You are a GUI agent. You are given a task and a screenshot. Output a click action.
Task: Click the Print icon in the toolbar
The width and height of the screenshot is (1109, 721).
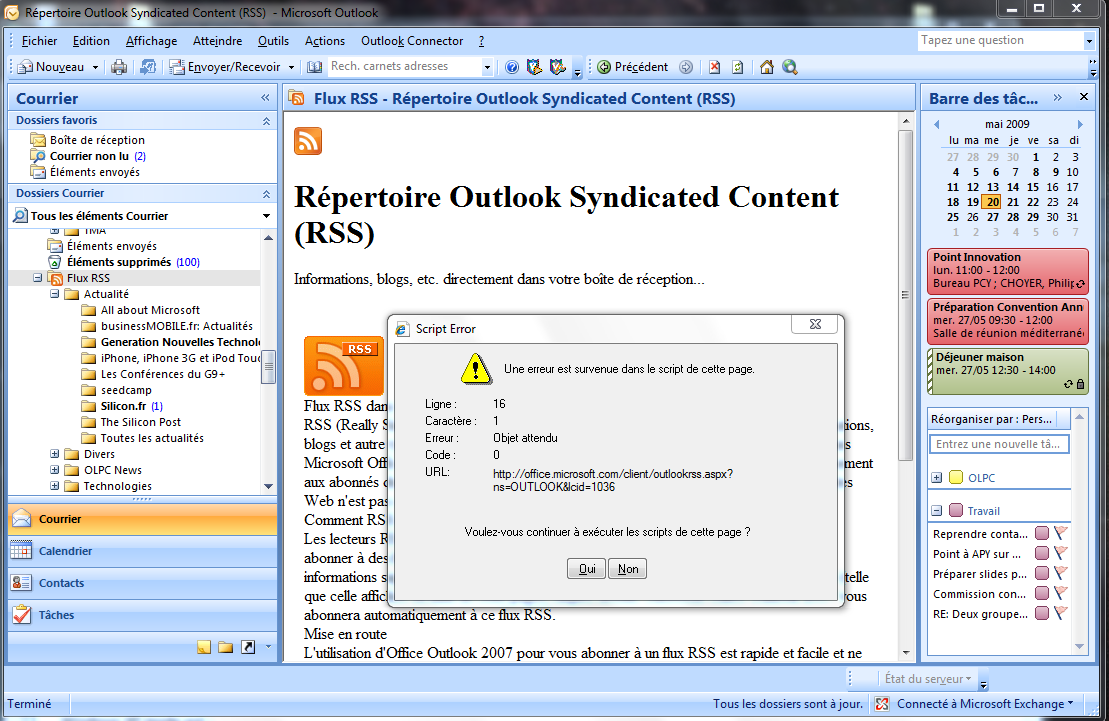point(119,67)
